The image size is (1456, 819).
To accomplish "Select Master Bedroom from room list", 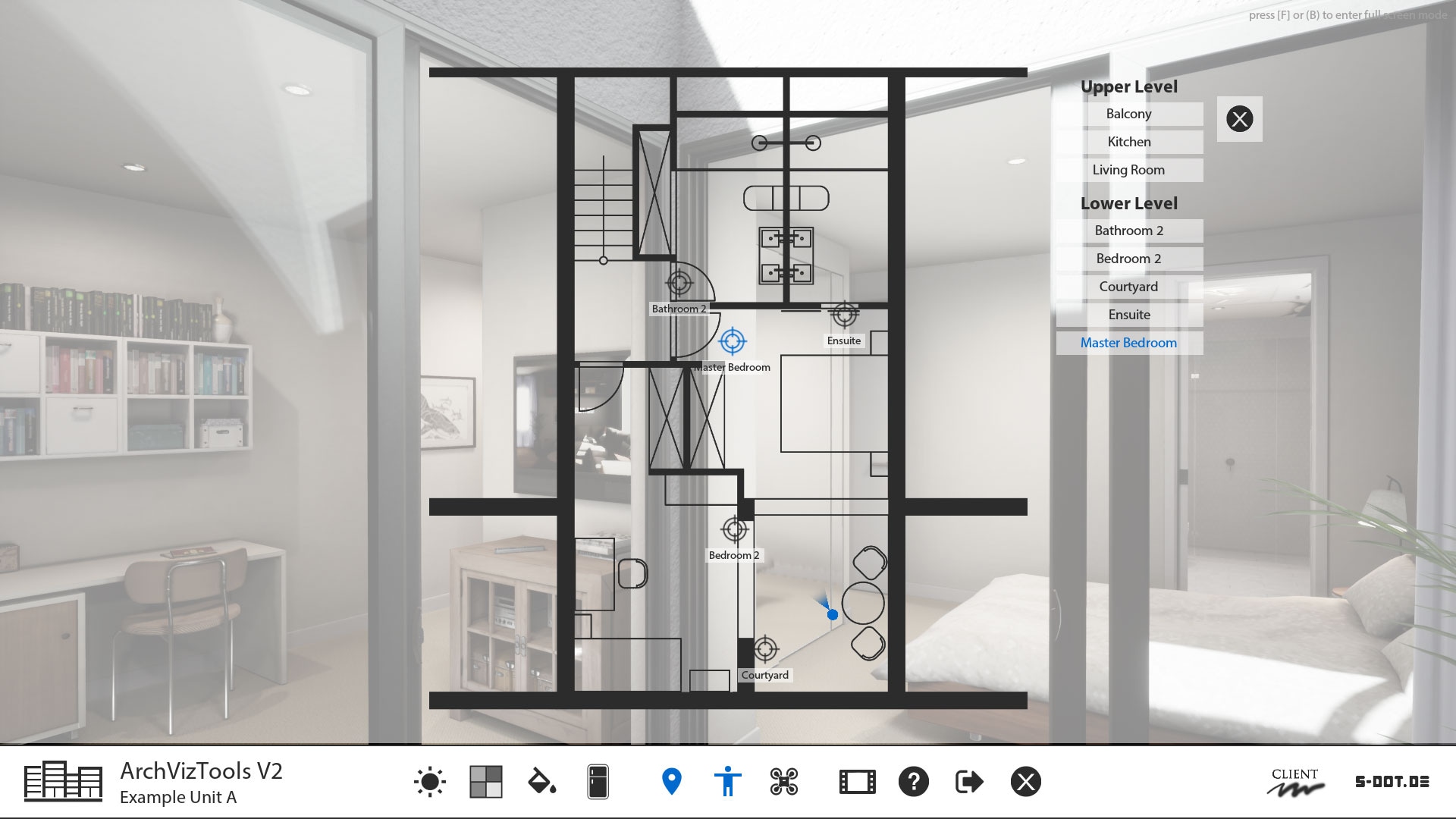I will click(1128, 342).
